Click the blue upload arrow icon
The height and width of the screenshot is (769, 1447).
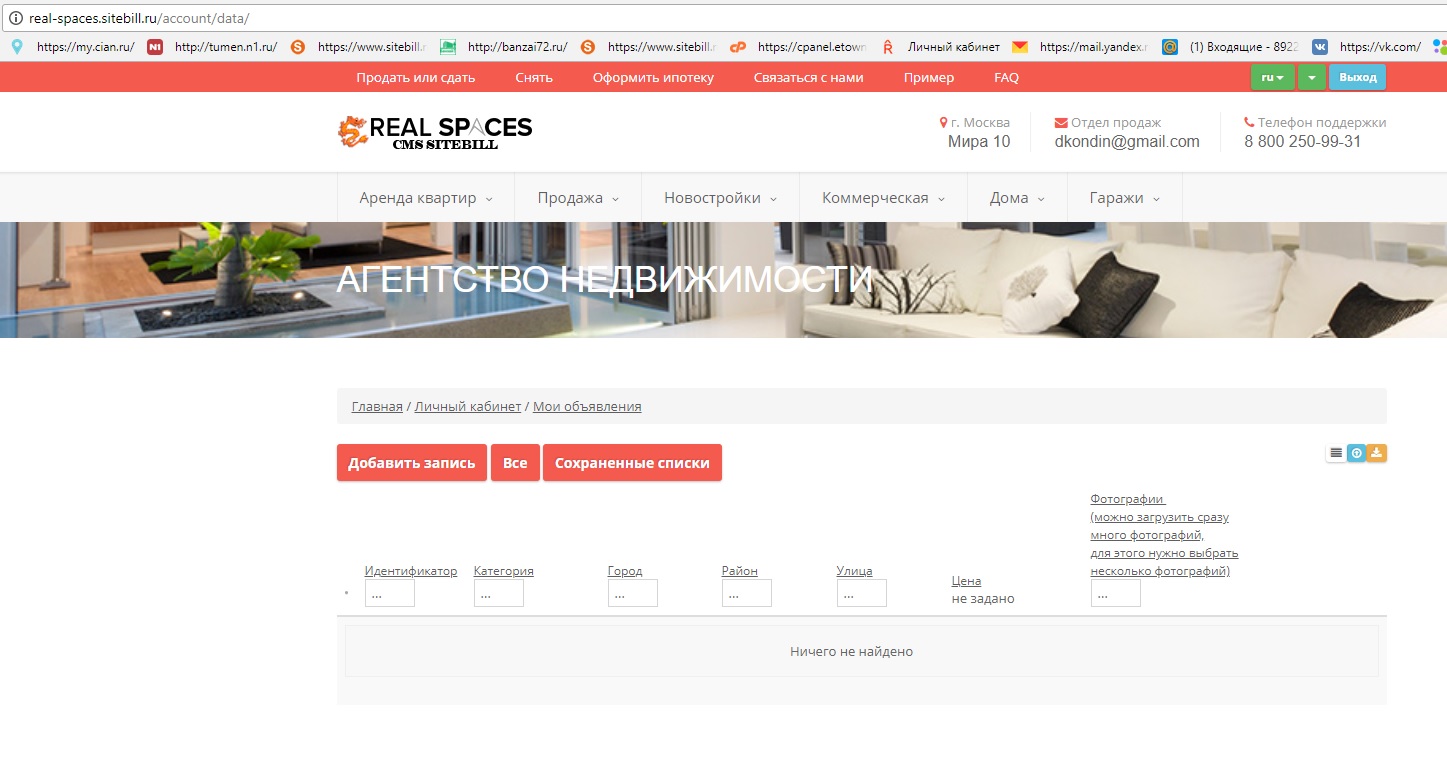coord(1356,453)
